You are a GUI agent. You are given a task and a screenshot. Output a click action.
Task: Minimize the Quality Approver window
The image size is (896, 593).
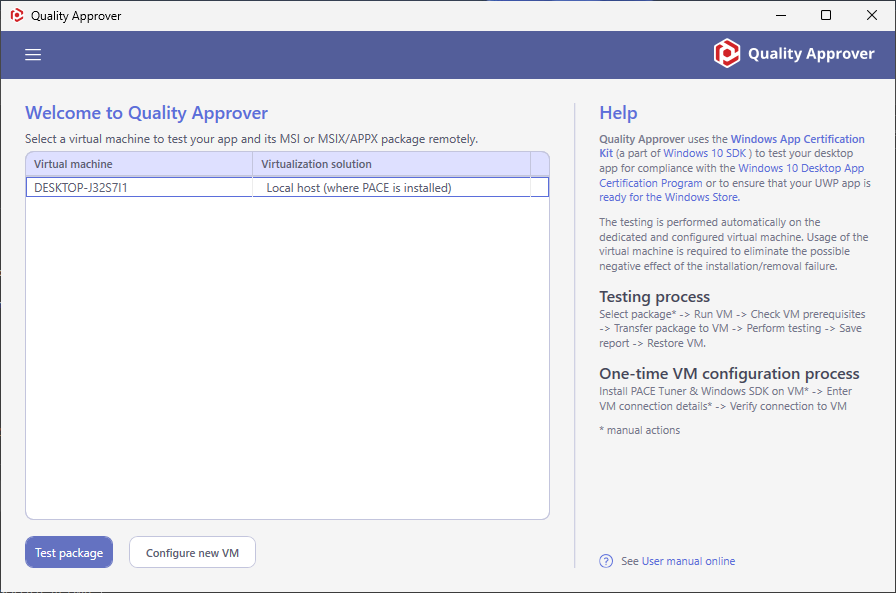tap(781, 15)
